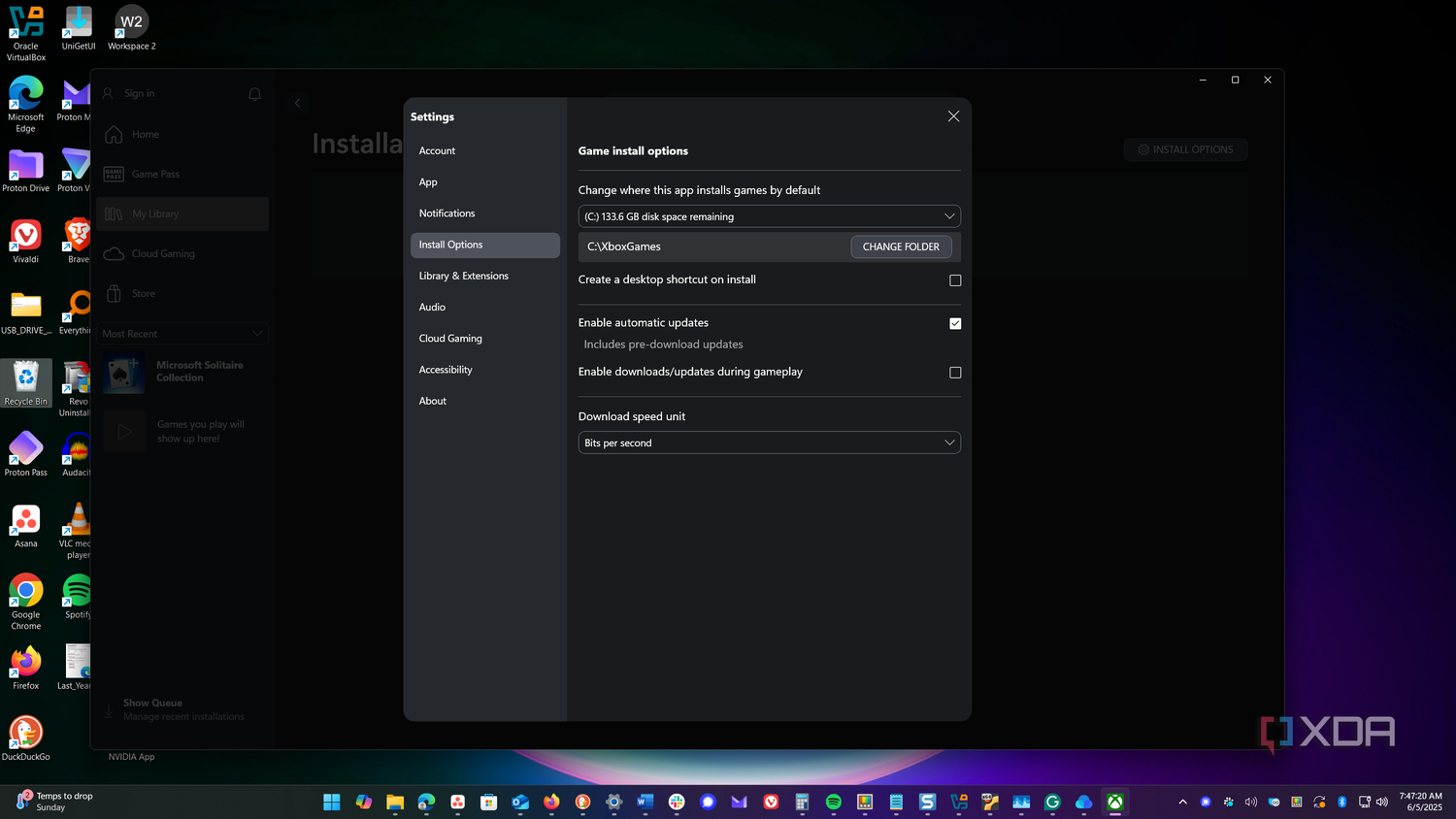The image size is (1456, 819).
Task: Click the volume icon in system tray
Action: tap(1382, 802)
